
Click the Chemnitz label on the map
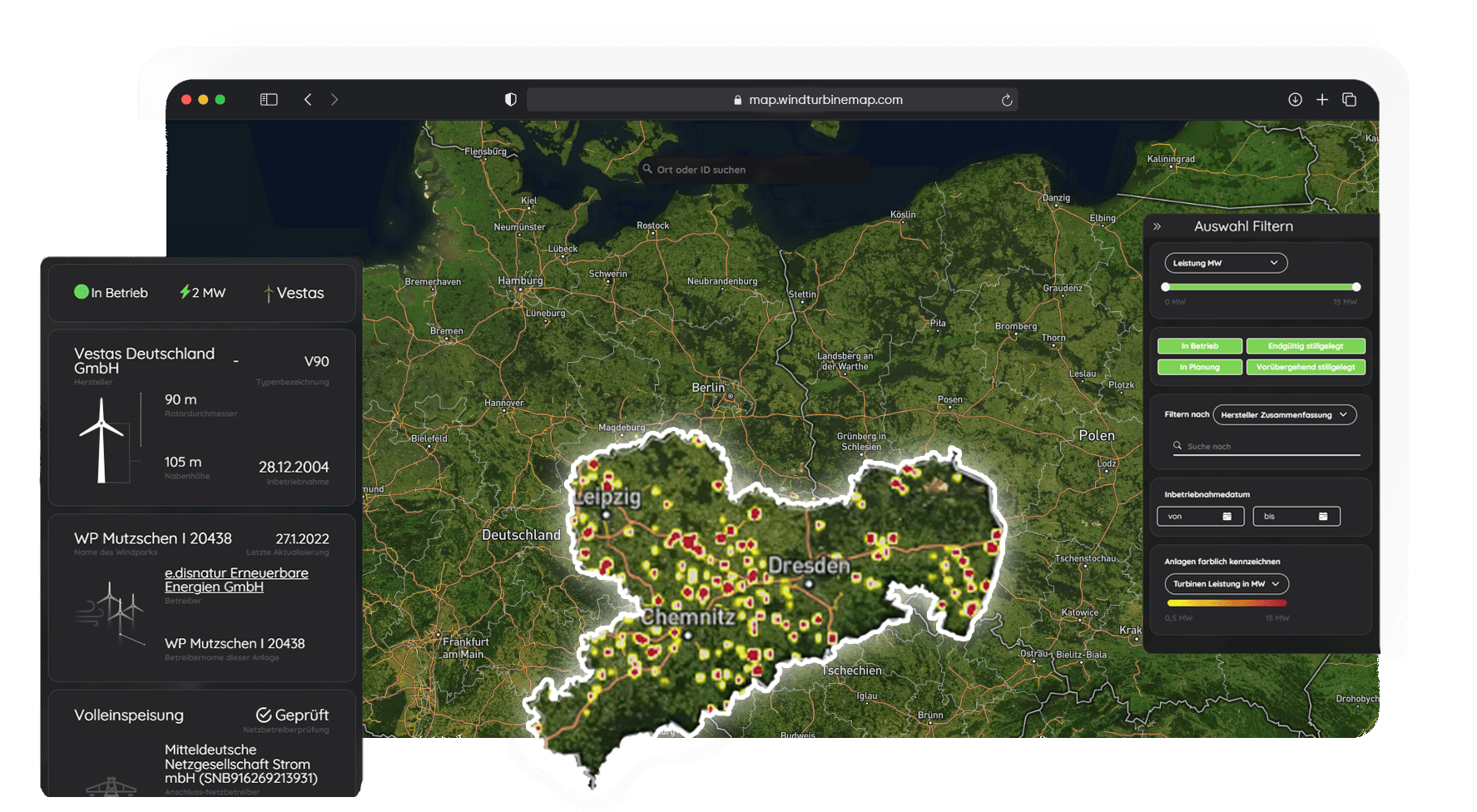pyautogui.click(x=688, y=616)
